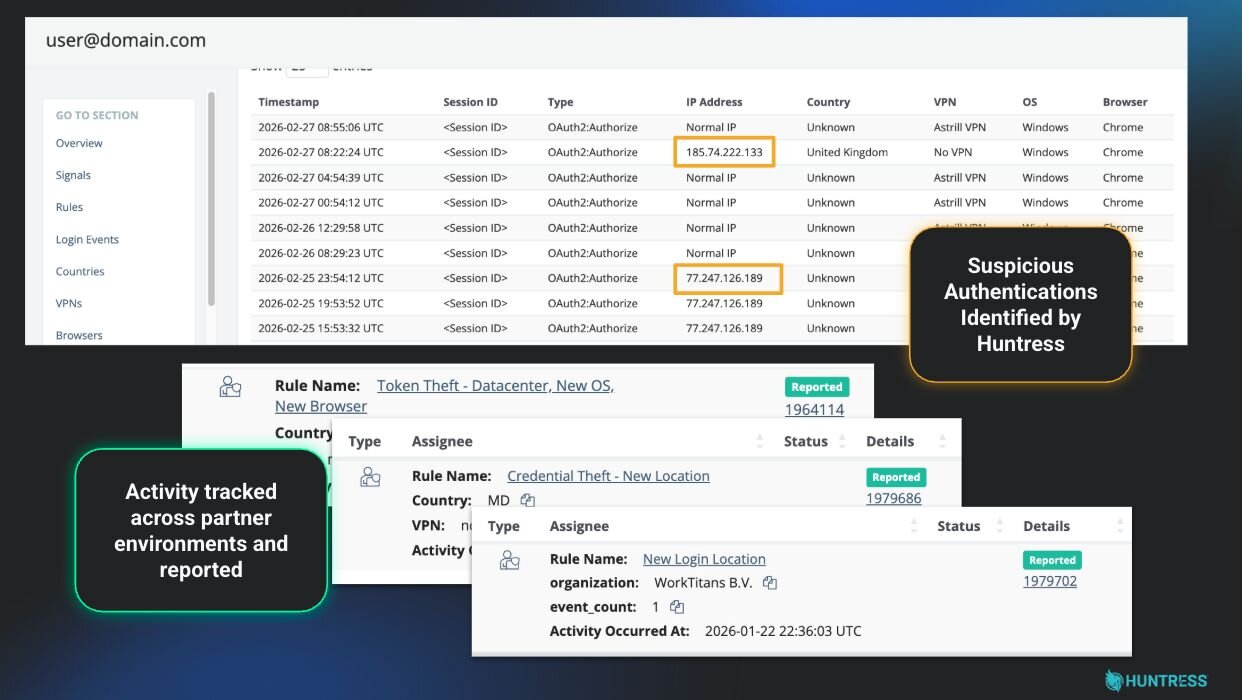Select Countries in the sidebar
The image size is (1242, 700).
(x=80, y=272)
